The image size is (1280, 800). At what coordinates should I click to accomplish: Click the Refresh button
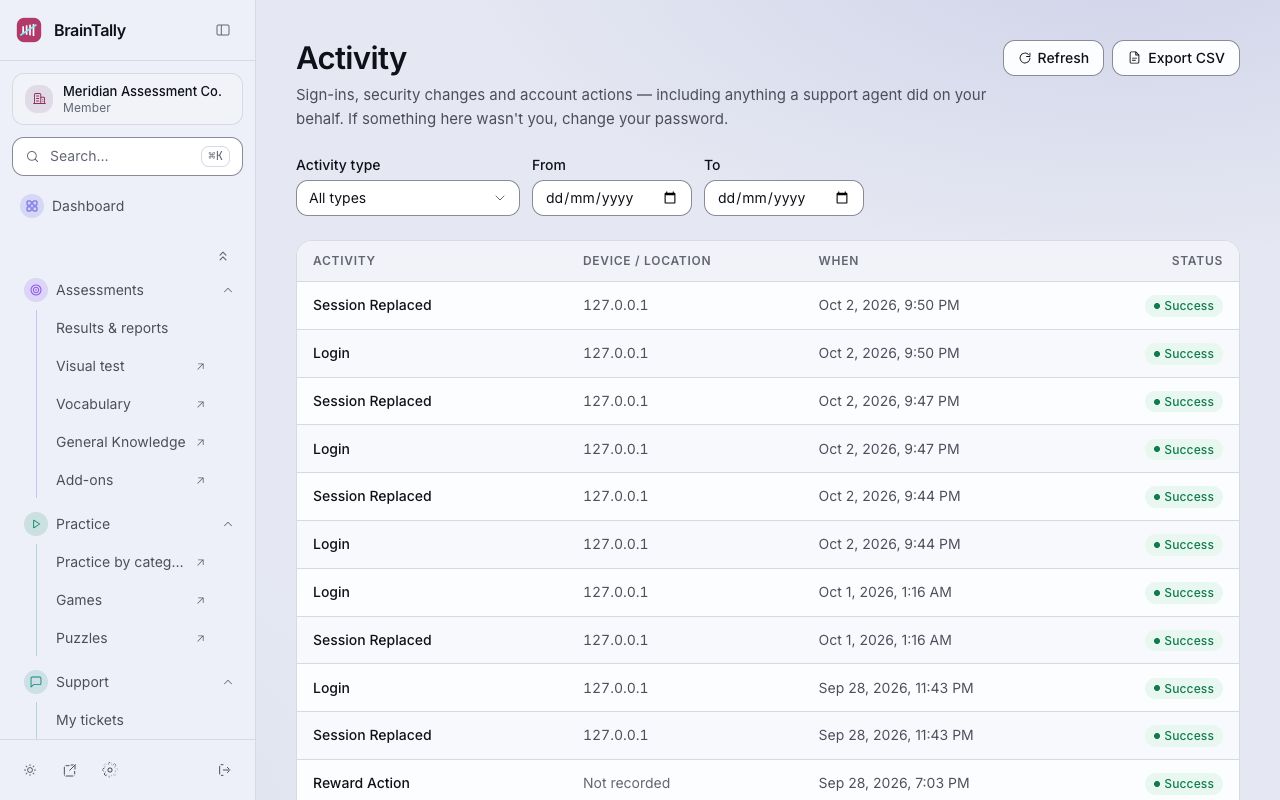click(x=1053, y=58)
